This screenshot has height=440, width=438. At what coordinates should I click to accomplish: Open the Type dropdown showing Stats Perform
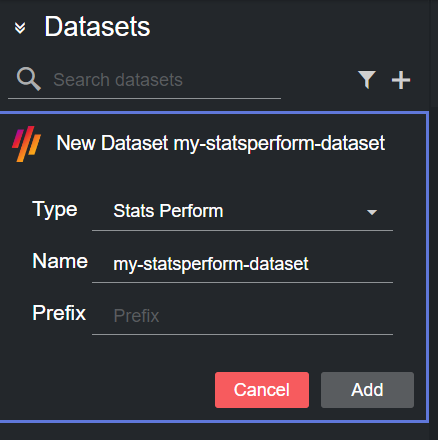(x=242, y=211)
